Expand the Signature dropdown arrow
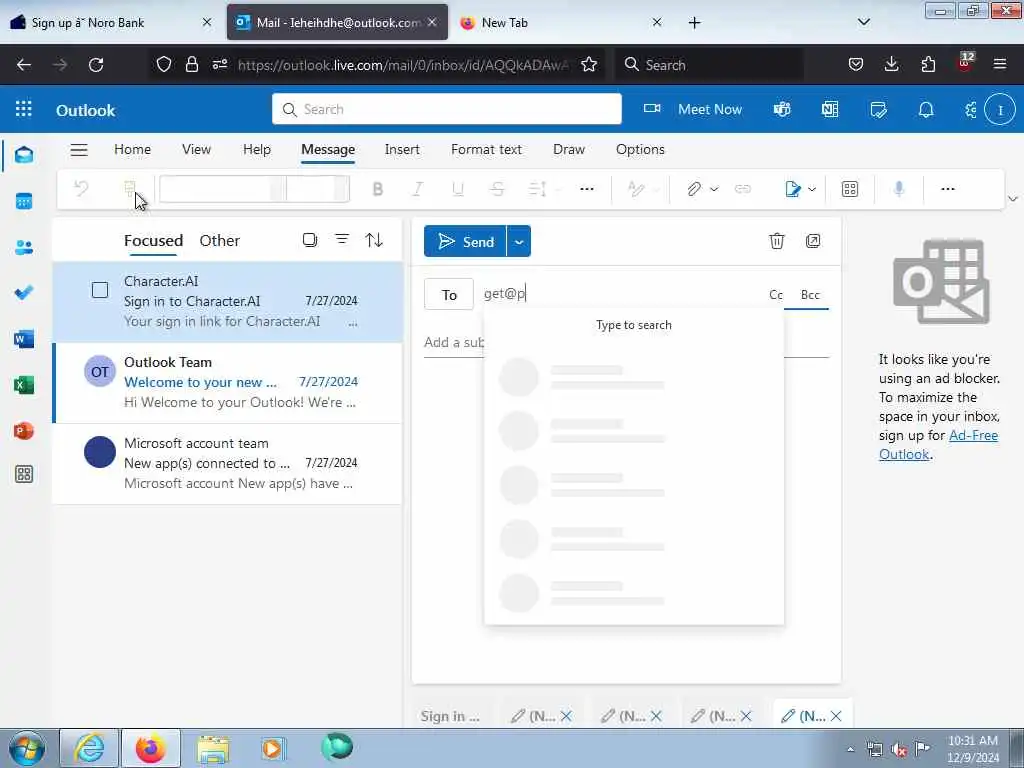 [x=812, y=189]
